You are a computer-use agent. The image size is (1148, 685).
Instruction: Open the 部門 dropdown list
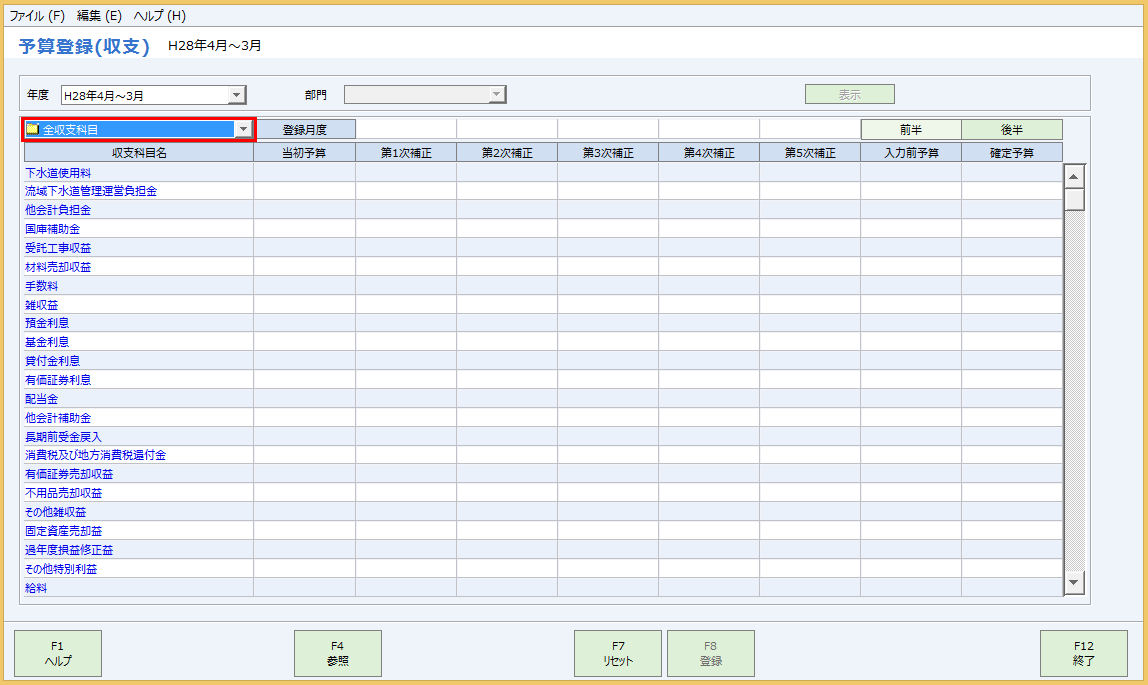click(x=496, y=96)
